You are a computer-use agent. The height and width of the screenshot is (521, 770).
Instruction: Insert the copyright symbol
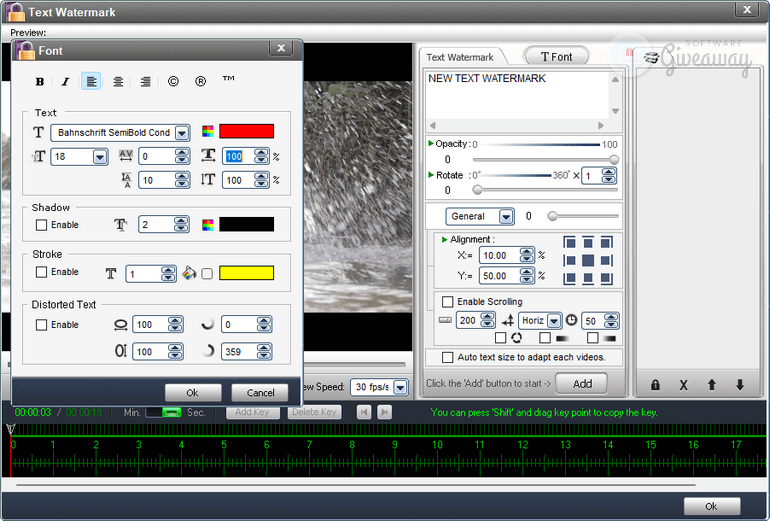point(173,82)
